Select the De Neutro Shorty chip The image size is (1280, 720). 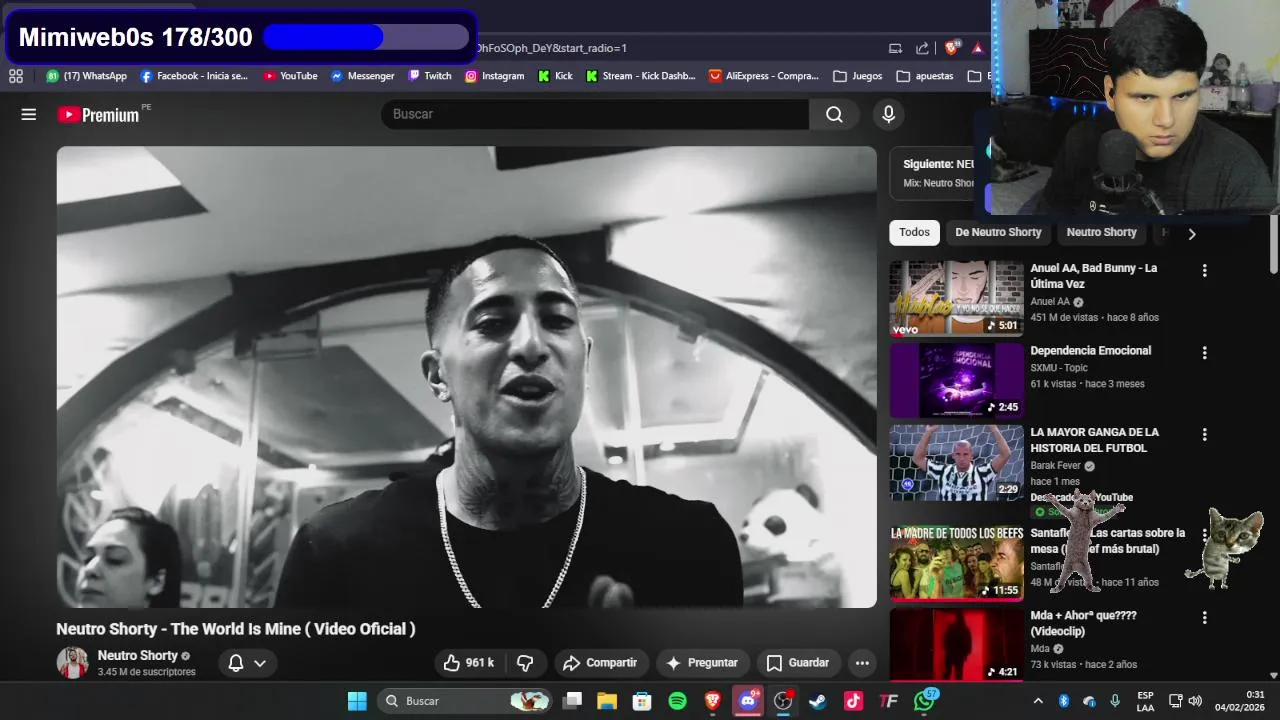click(998, 232)
